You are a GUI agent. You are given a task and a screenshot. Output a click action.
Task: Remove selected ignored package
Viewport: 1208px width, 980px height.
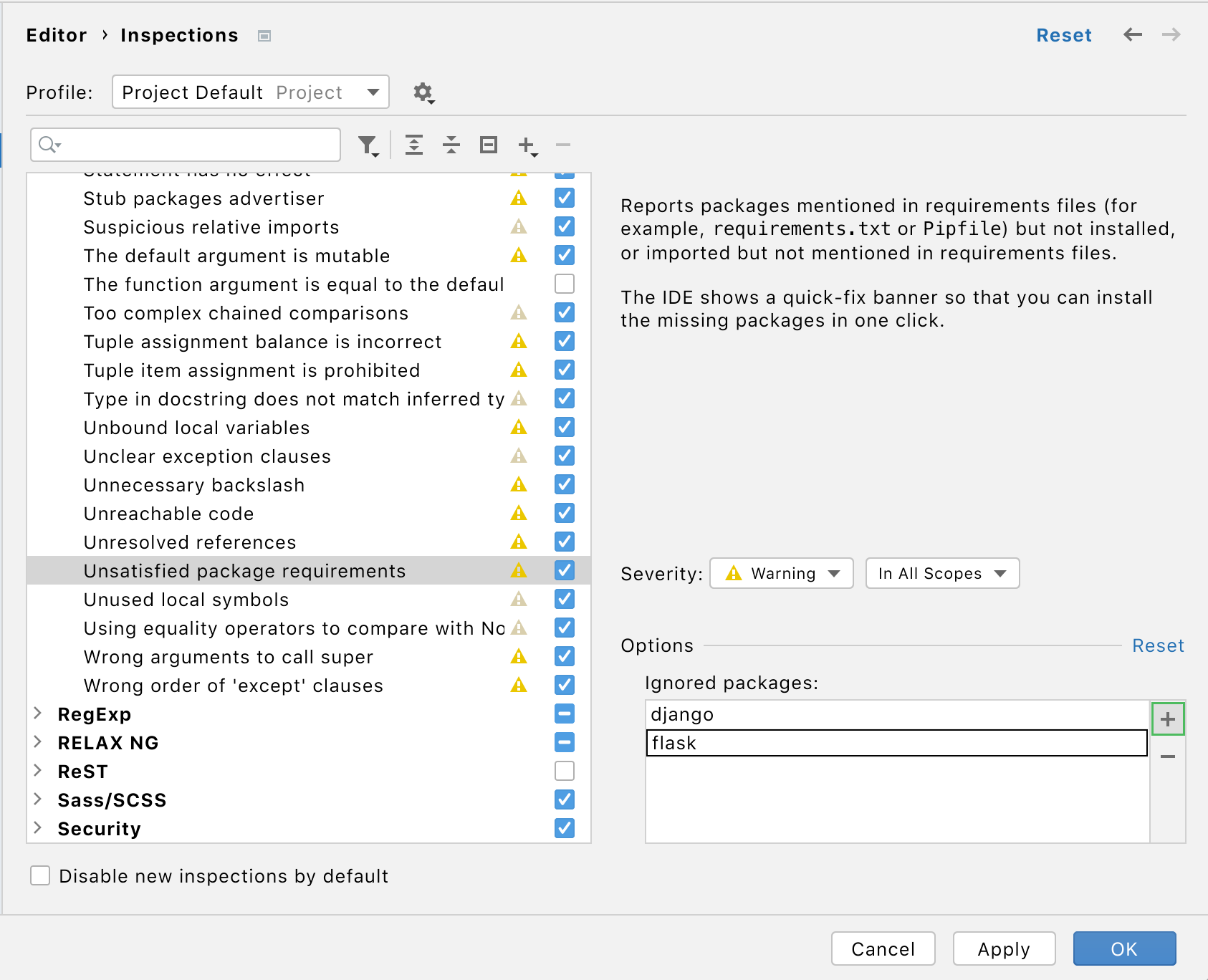[1169, 756]
